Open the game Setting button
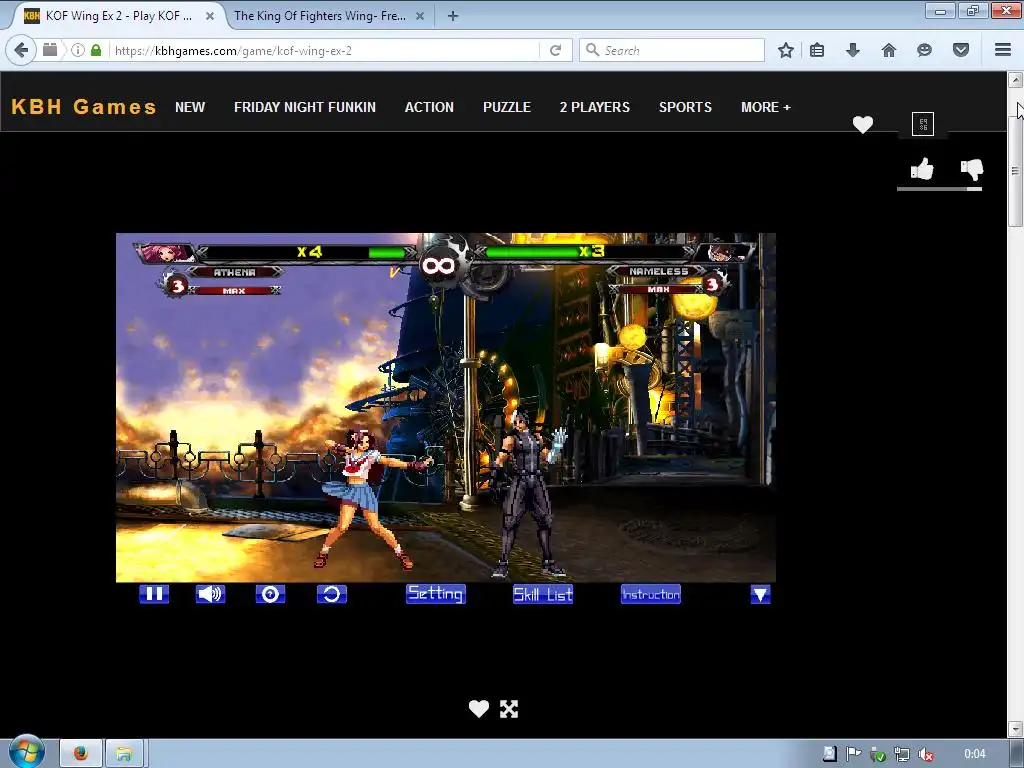 (436, 594)
